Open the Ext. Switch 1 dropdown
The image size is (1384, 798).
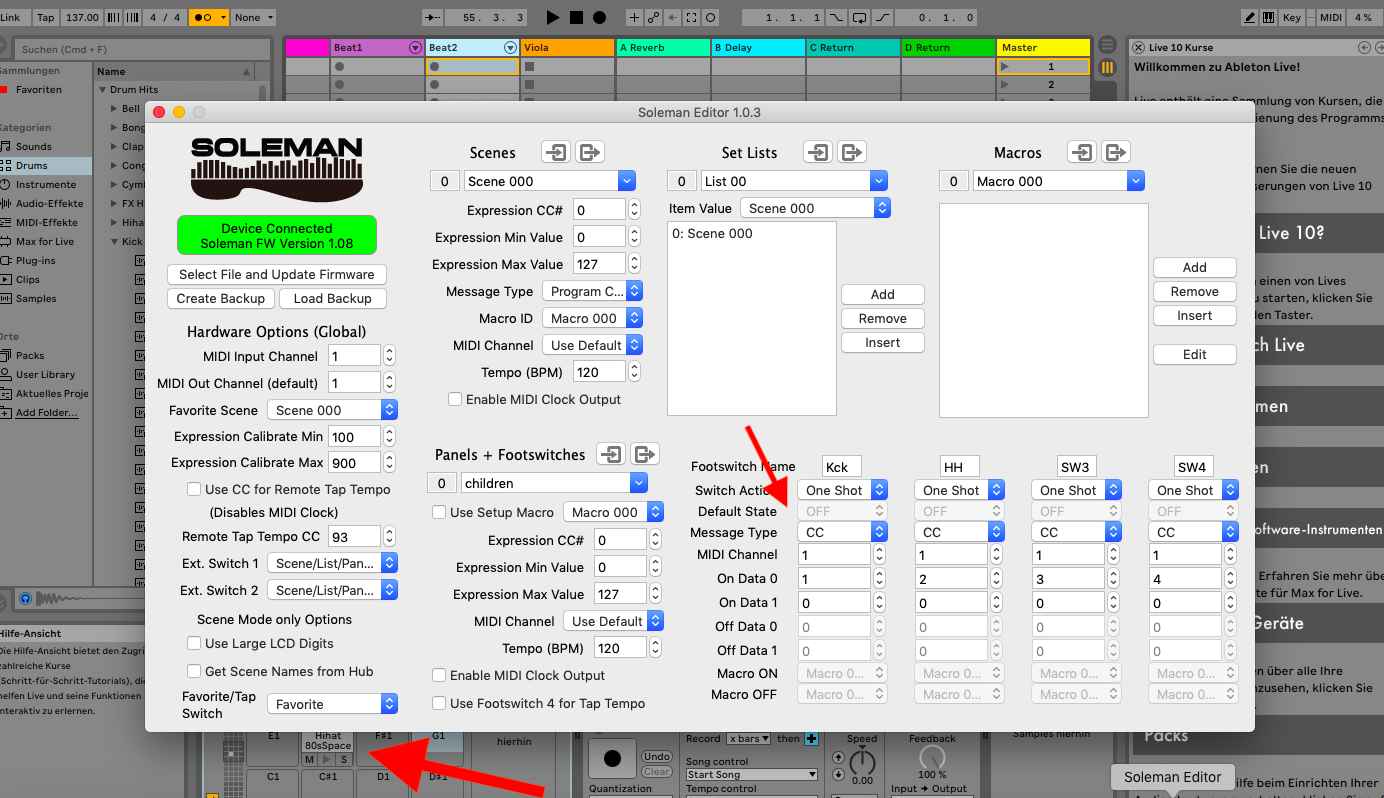coord(332,563)
